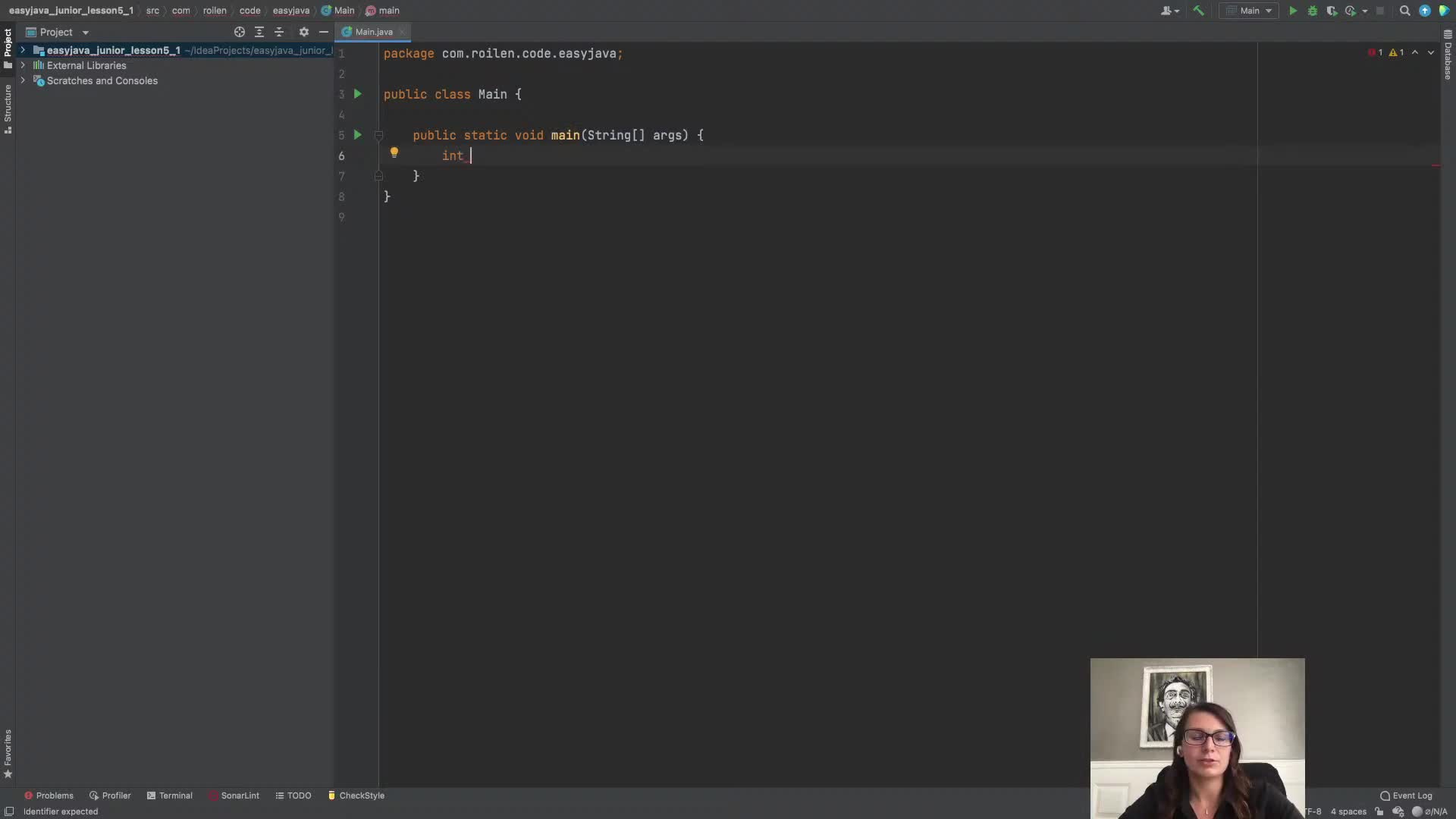1456x819 pixels.
Task: Open Search Everywhere magnifier icon
Action: [x=1404, y=11]
